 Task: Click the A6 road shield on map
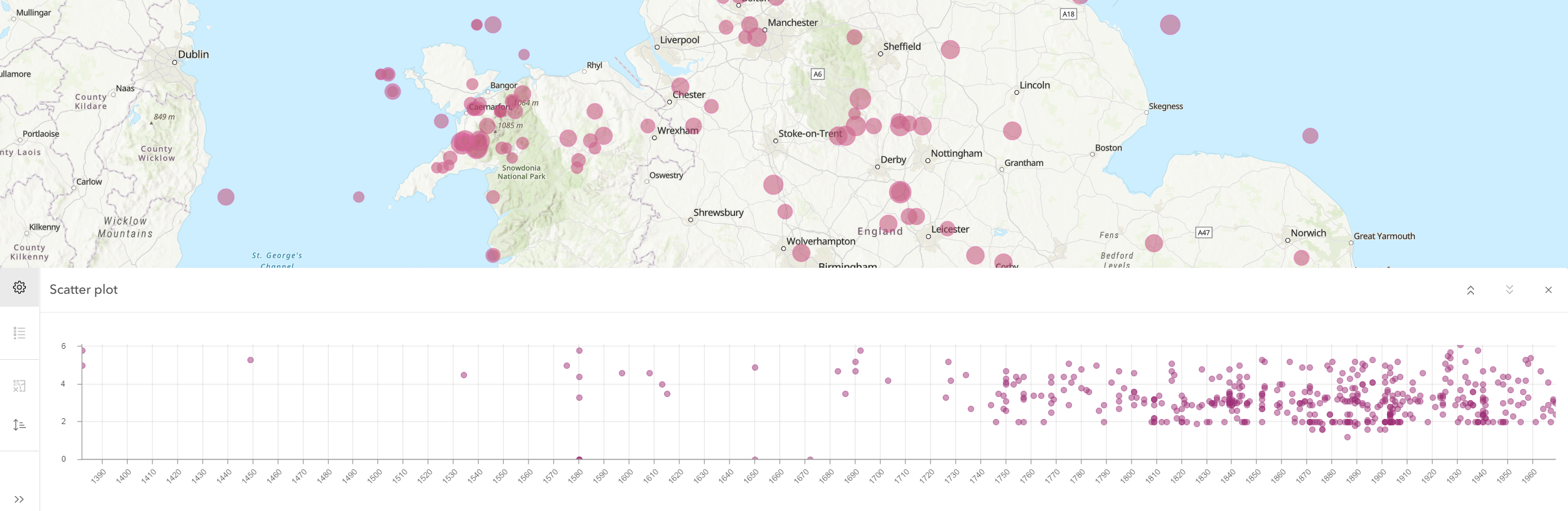click(818, 74)
